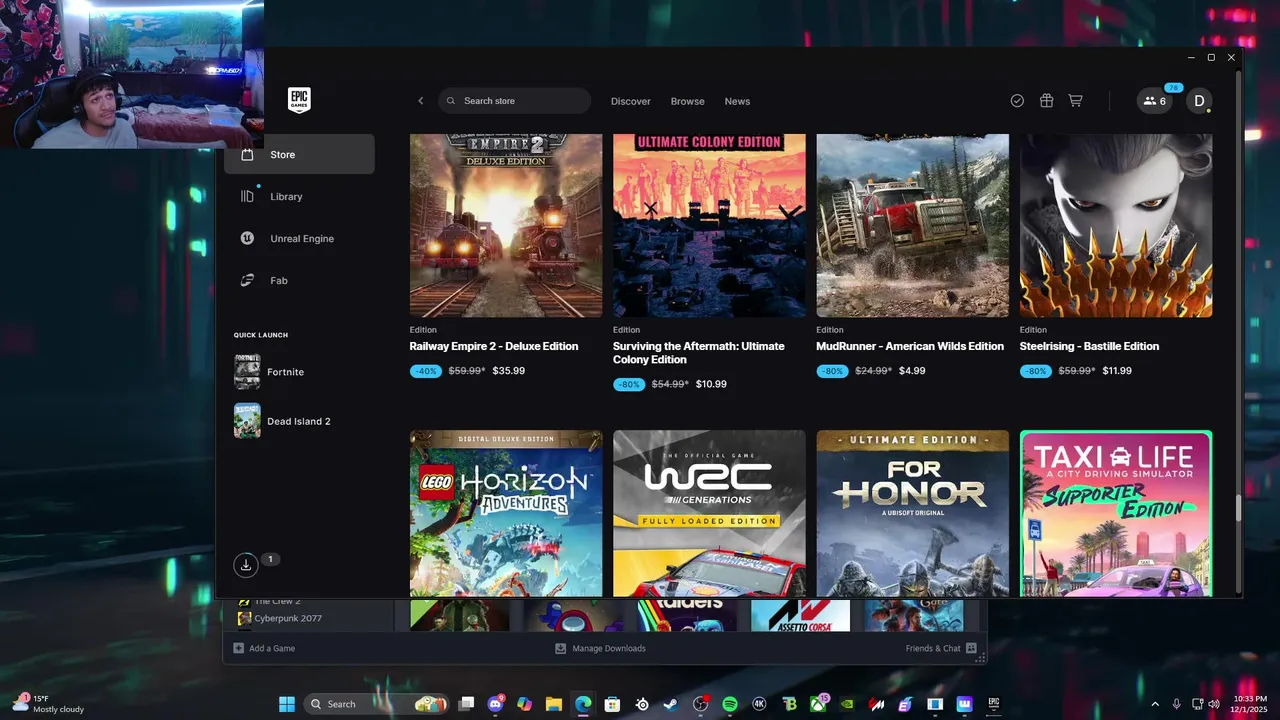
Task: Open For Honor Ultimate Edition cover
Action: (x=913, y=513)
